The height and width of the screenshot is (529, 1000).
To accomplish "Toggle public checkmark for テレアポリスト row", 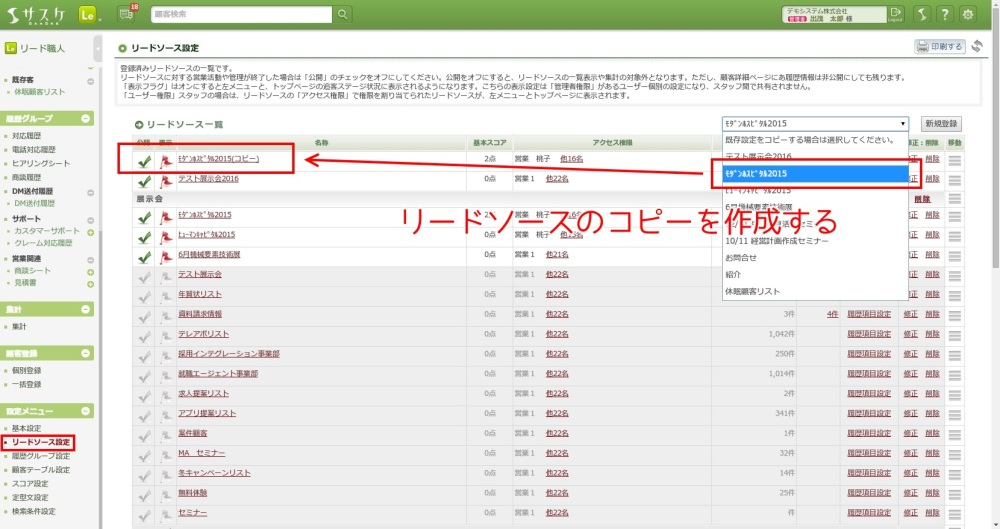I will click(x=145, y=334).
